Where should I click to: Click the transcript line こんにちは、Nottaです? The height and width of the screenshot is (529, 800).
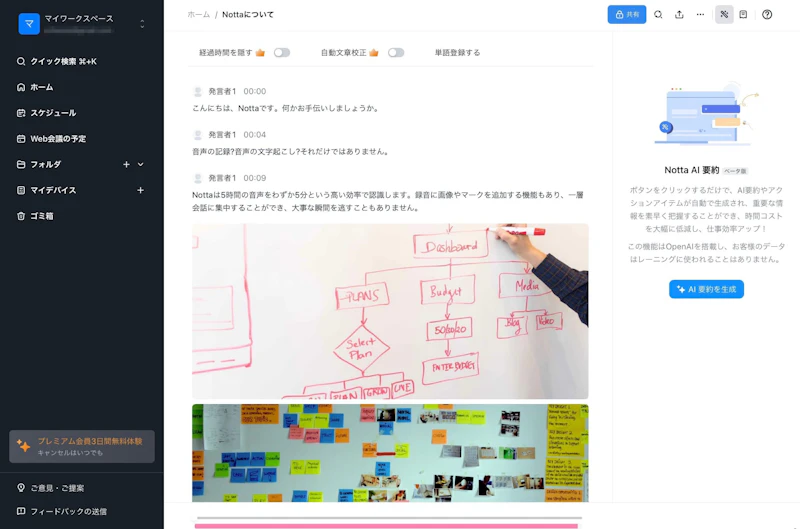[x=286, y=108]
